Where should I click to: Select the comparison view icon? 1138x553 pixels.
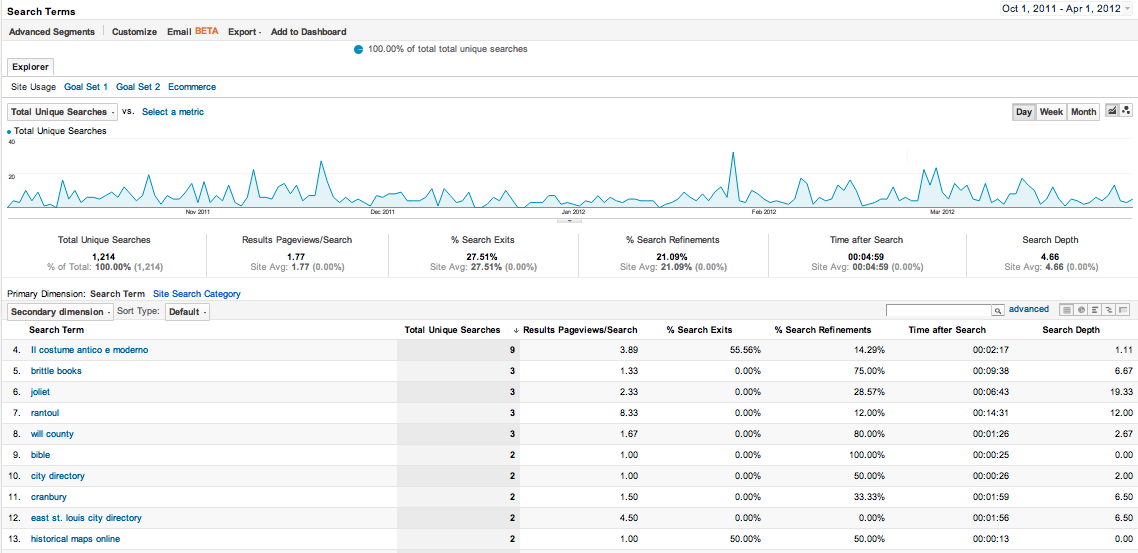coord(1109,311)
